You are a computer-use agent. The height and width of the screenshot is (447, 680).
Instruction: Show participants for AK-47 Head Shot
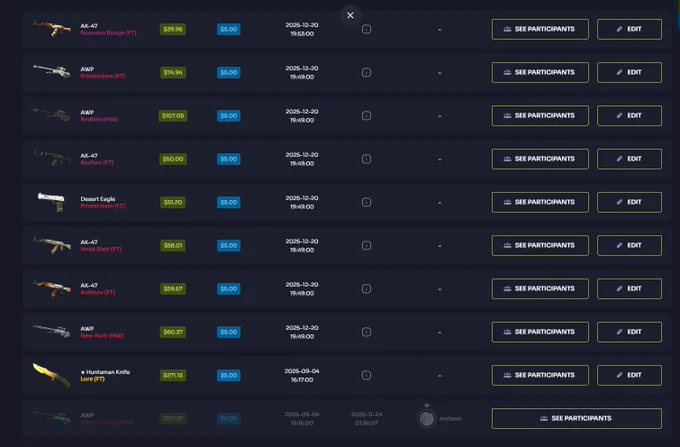point(540,245)
